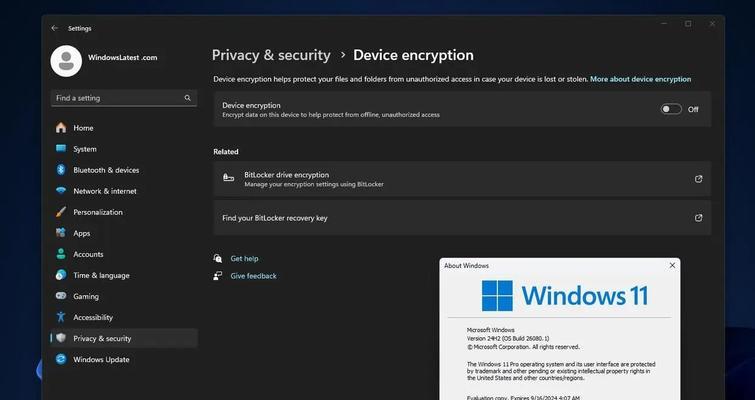Click external link icon for BitLocker drive encryption
This screenshot has height=400, width=755.
click(698, 179)
